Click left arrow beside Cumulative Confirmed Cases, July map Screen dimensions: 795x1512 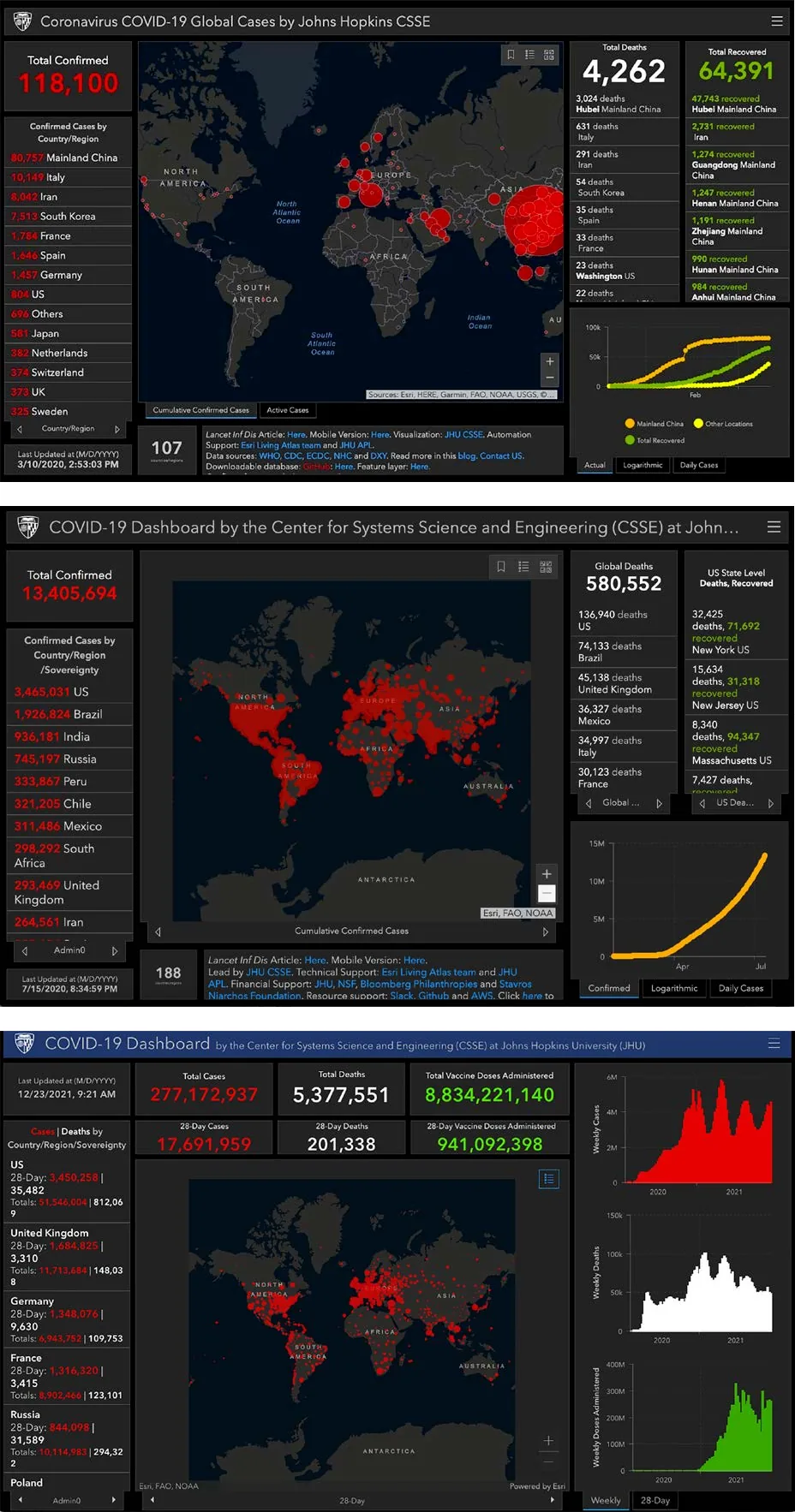coord(158,932)
